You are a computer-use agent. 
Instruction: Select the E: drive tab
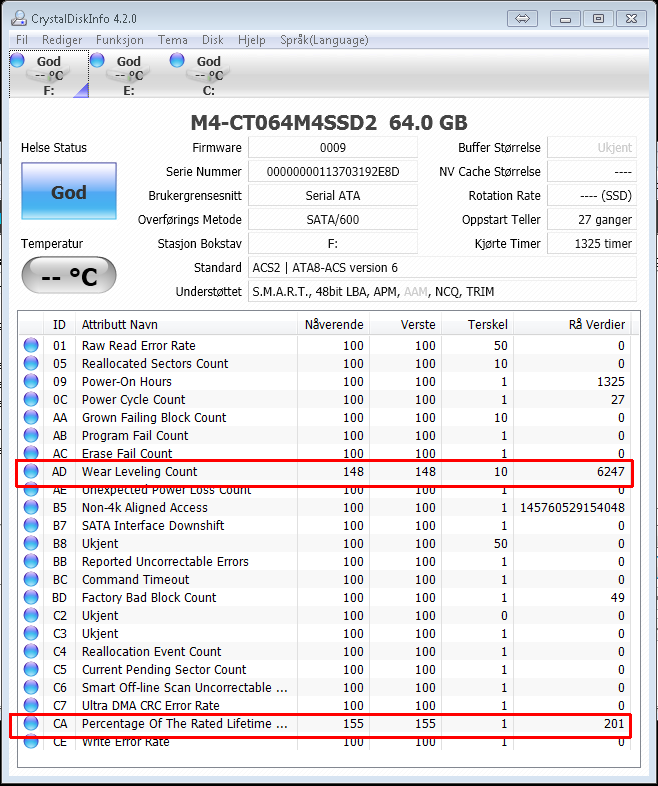point(129,75)
